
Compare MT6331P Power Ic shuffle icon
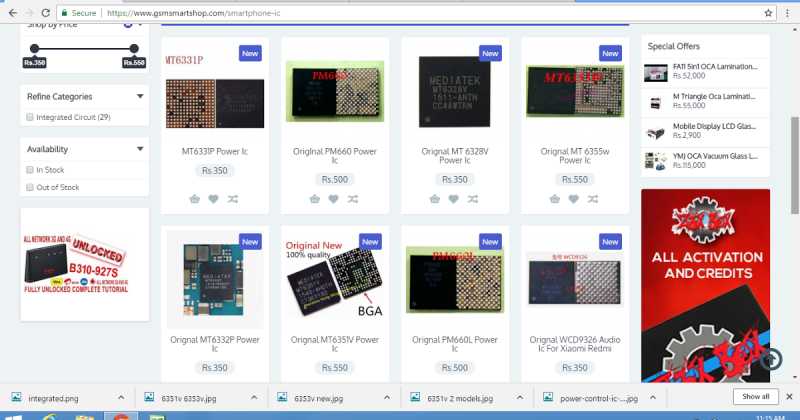[x=233, y=199]
